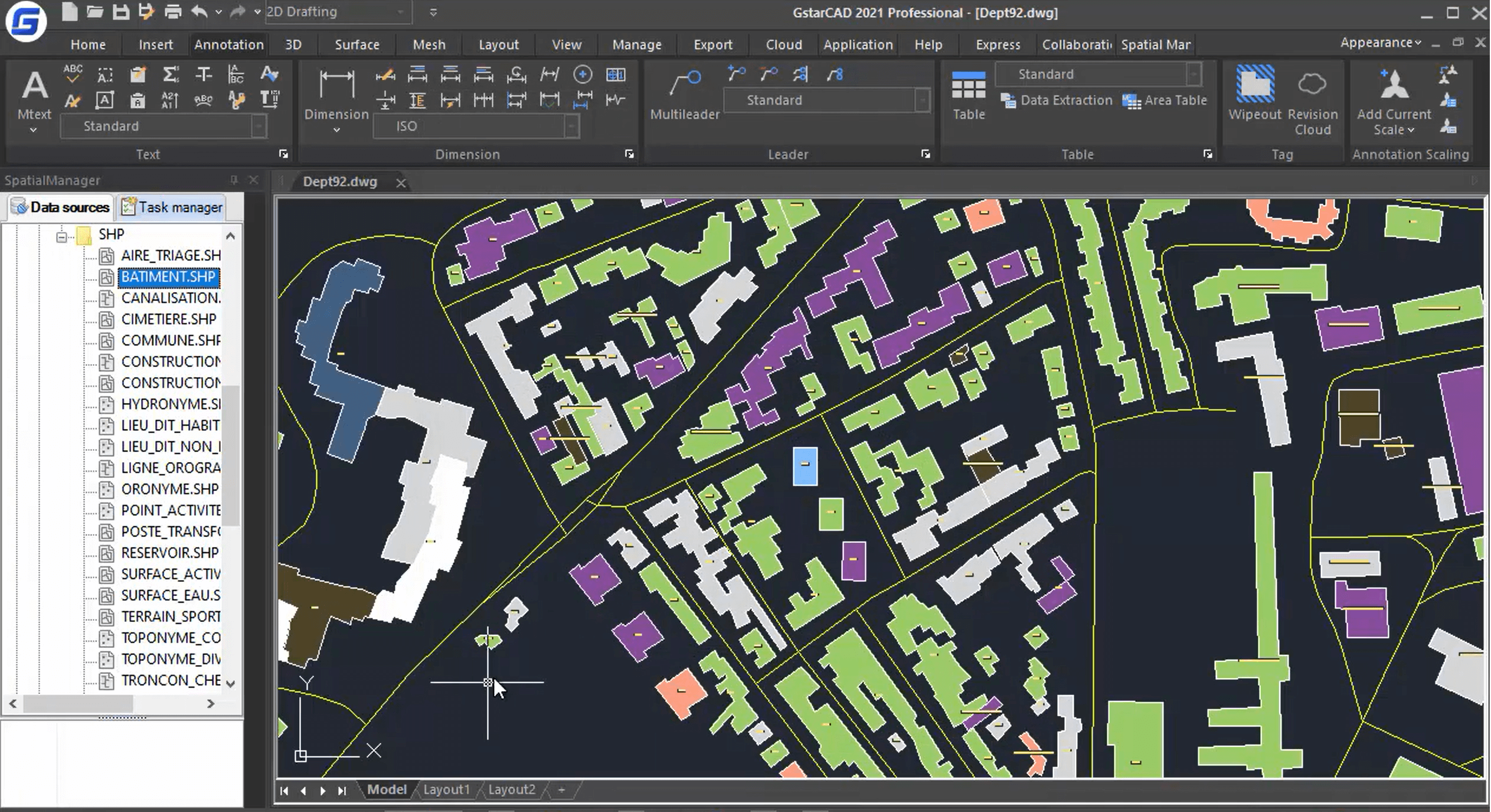Select RESERVOIR.SHP in the tree

click(170, 553)
